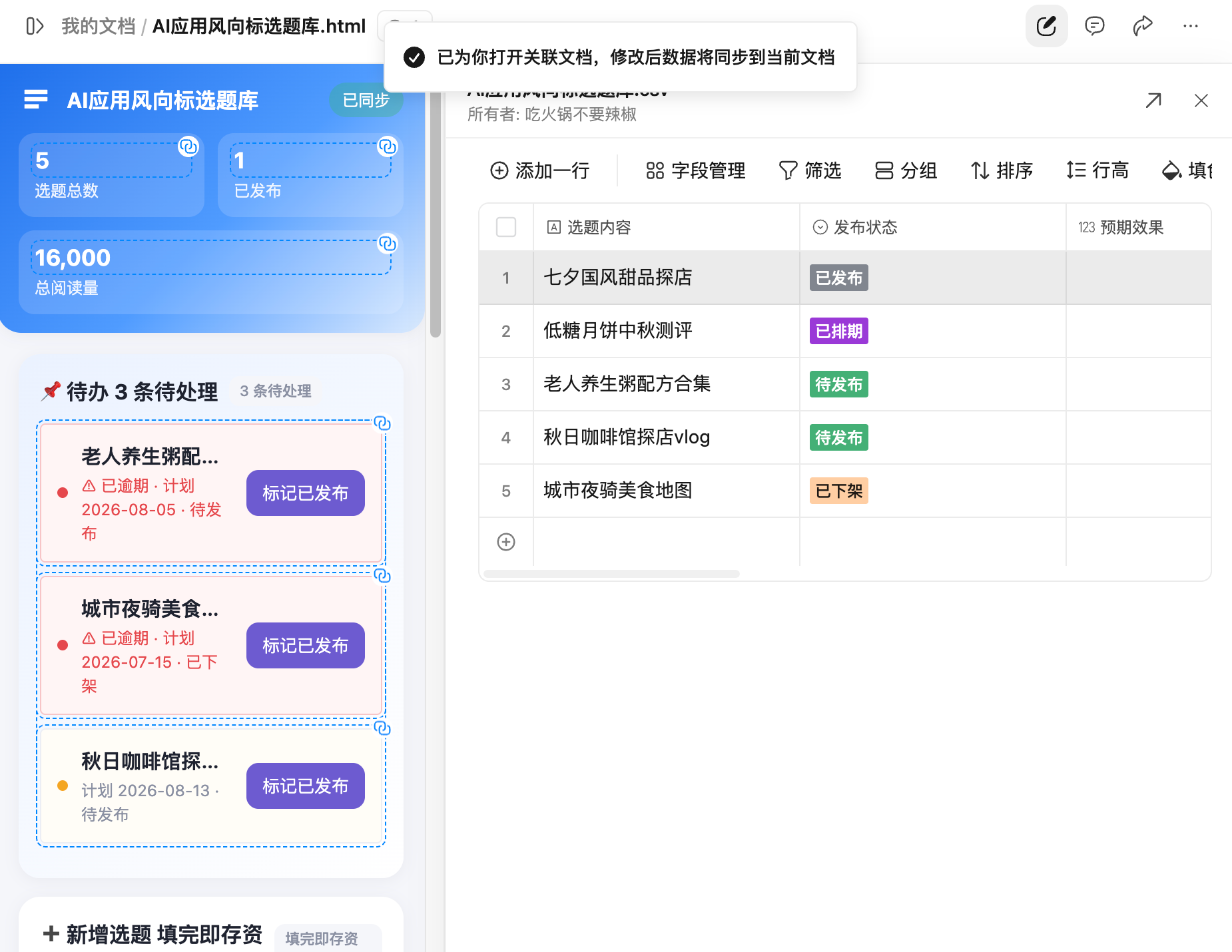Close the linked document panel
The image size is (1232, 952).
[1201, 101]
